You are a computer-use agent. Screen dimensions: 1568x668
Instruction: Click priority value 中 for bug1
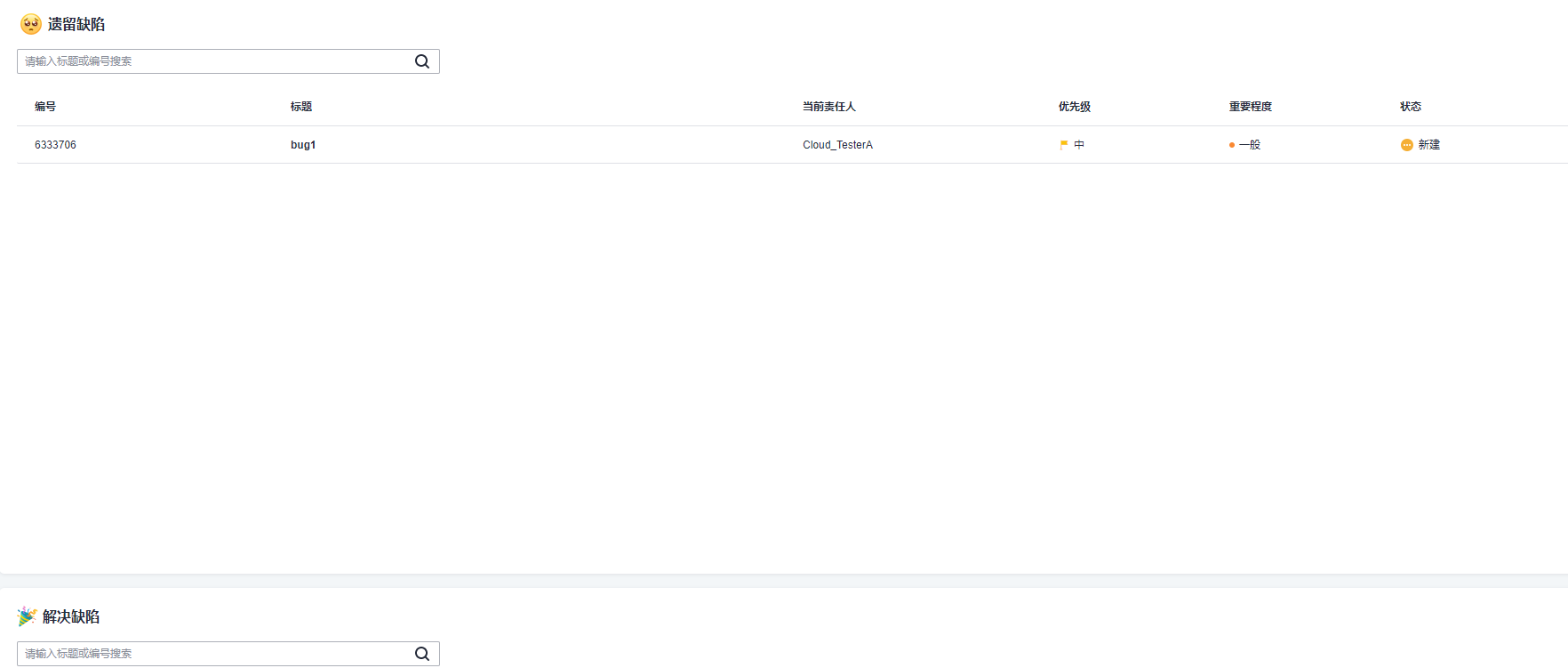(x=1079, y=145)
